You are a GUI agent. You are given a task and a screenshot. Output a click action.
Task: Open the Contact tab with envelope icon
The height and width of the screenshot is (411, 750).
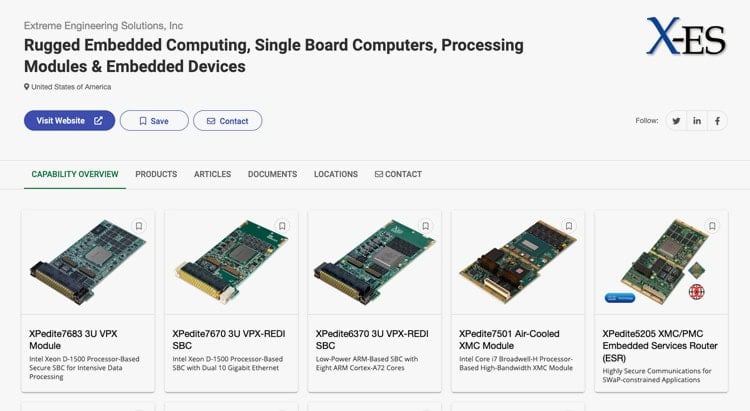(398, 174)
